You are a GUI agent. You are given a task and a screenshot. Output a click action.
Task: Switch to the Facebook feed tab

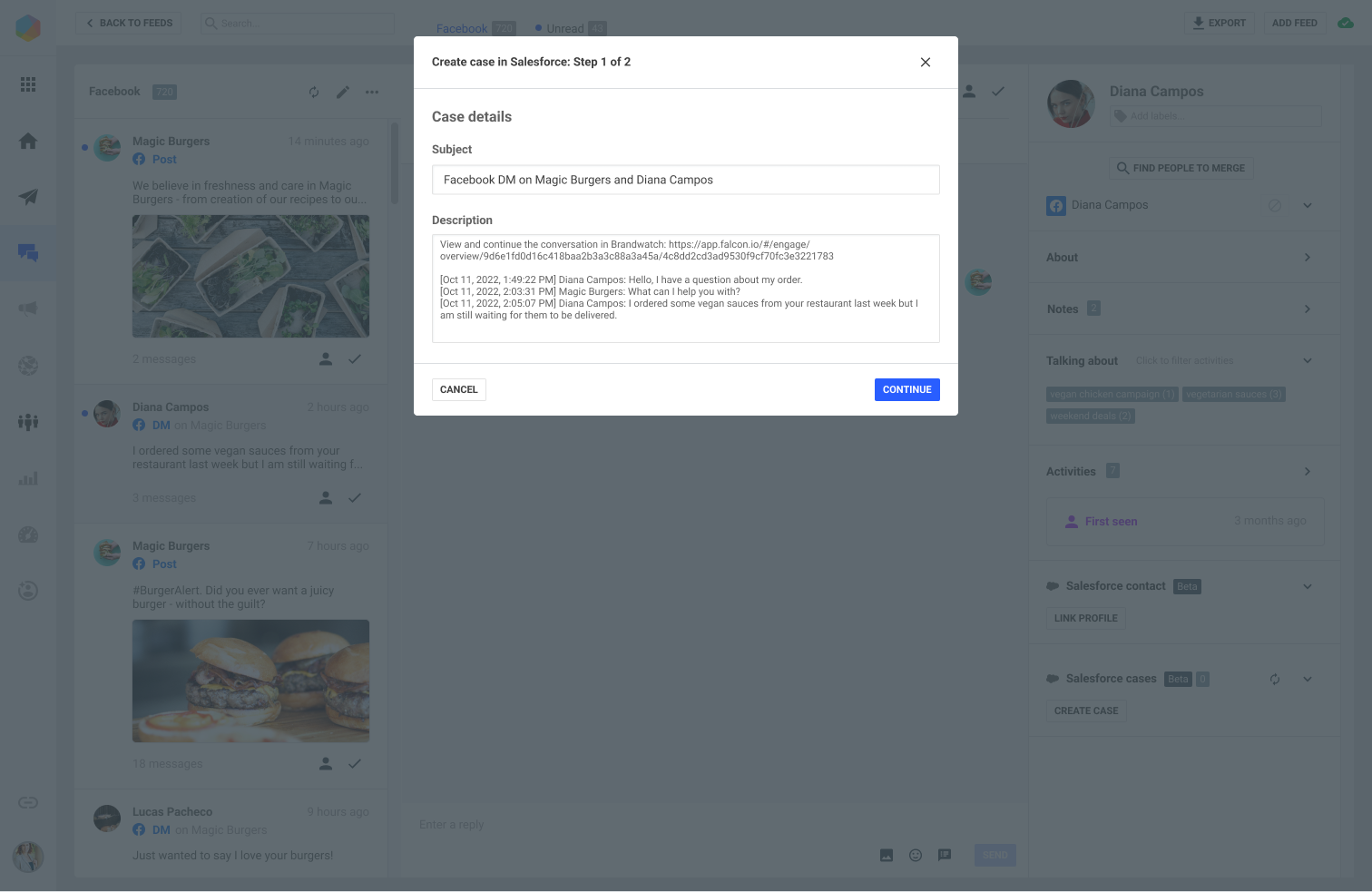475,29
